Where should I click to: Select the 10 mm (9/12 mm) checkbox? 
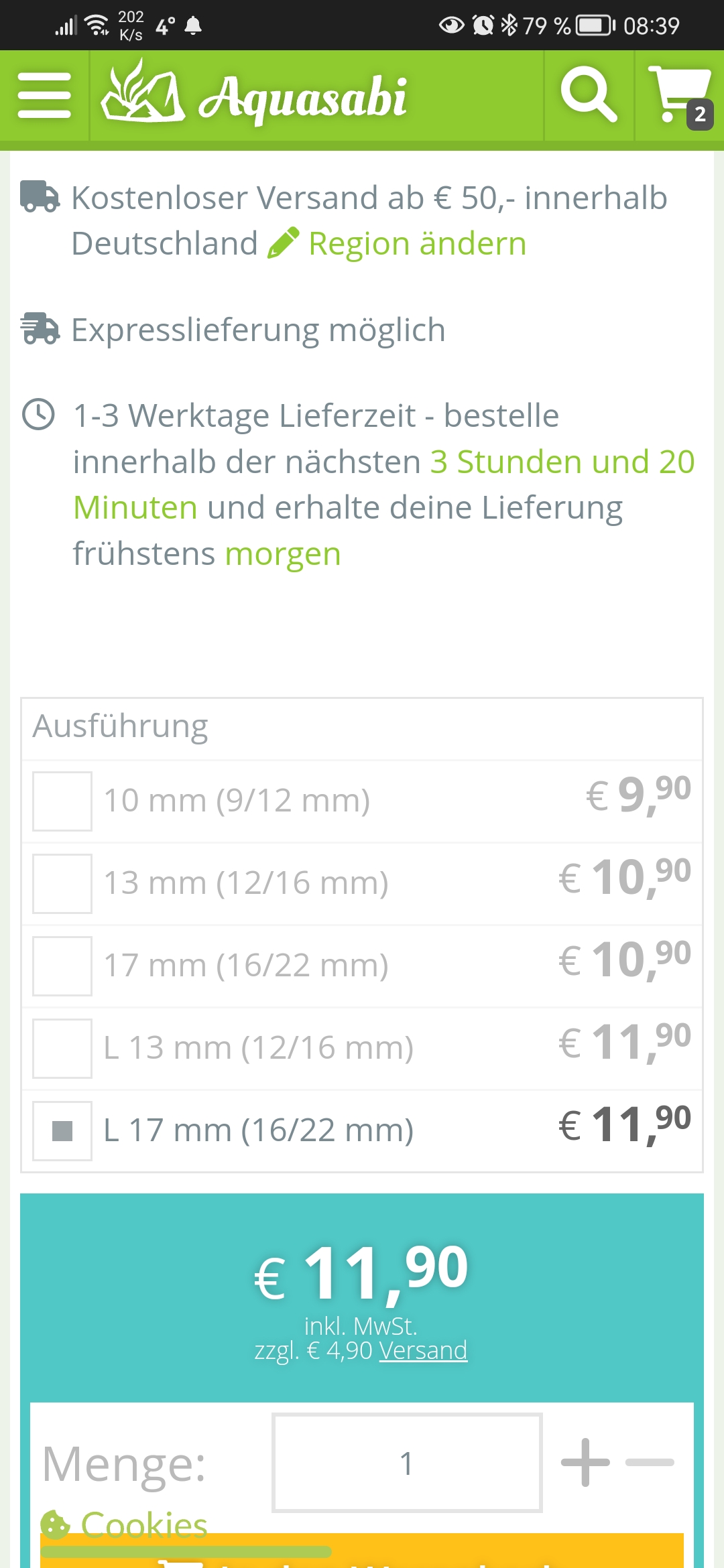click(x=62, y=801)
